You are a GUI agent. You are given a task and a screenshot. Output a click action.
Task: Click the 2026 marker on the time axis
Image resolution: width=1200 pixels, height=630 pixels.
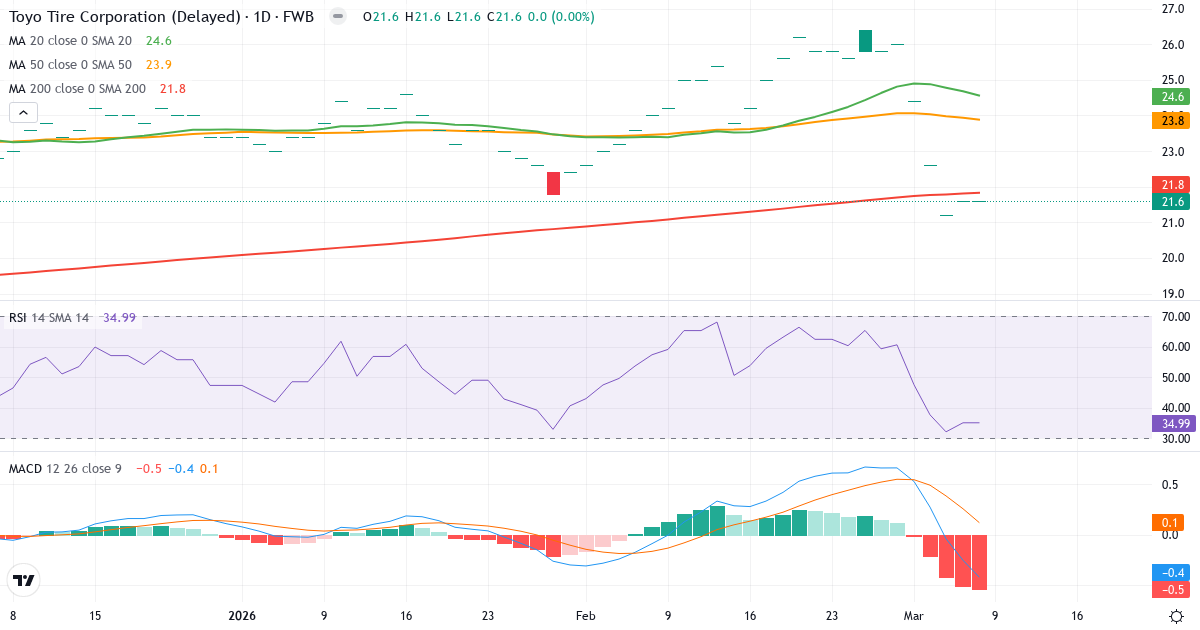240,617
